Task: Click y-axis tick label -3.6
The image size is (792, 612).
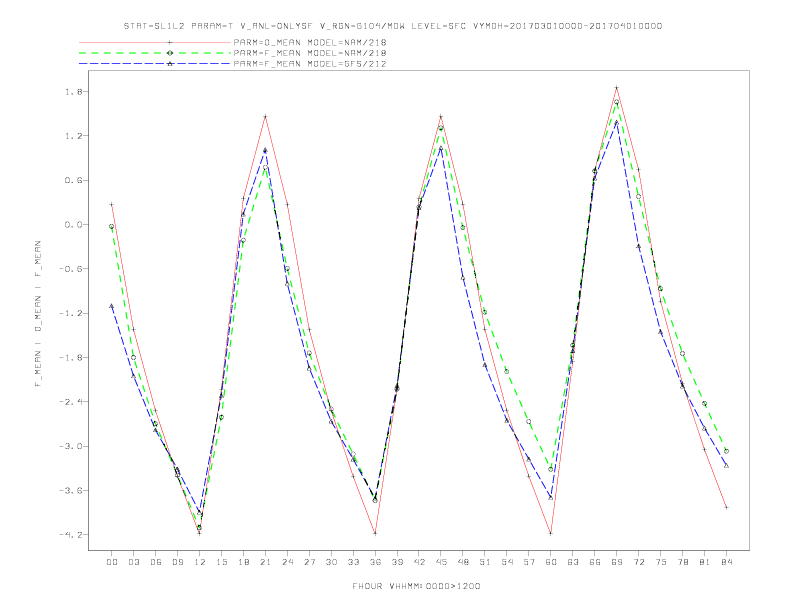Action: coord(70,491)
